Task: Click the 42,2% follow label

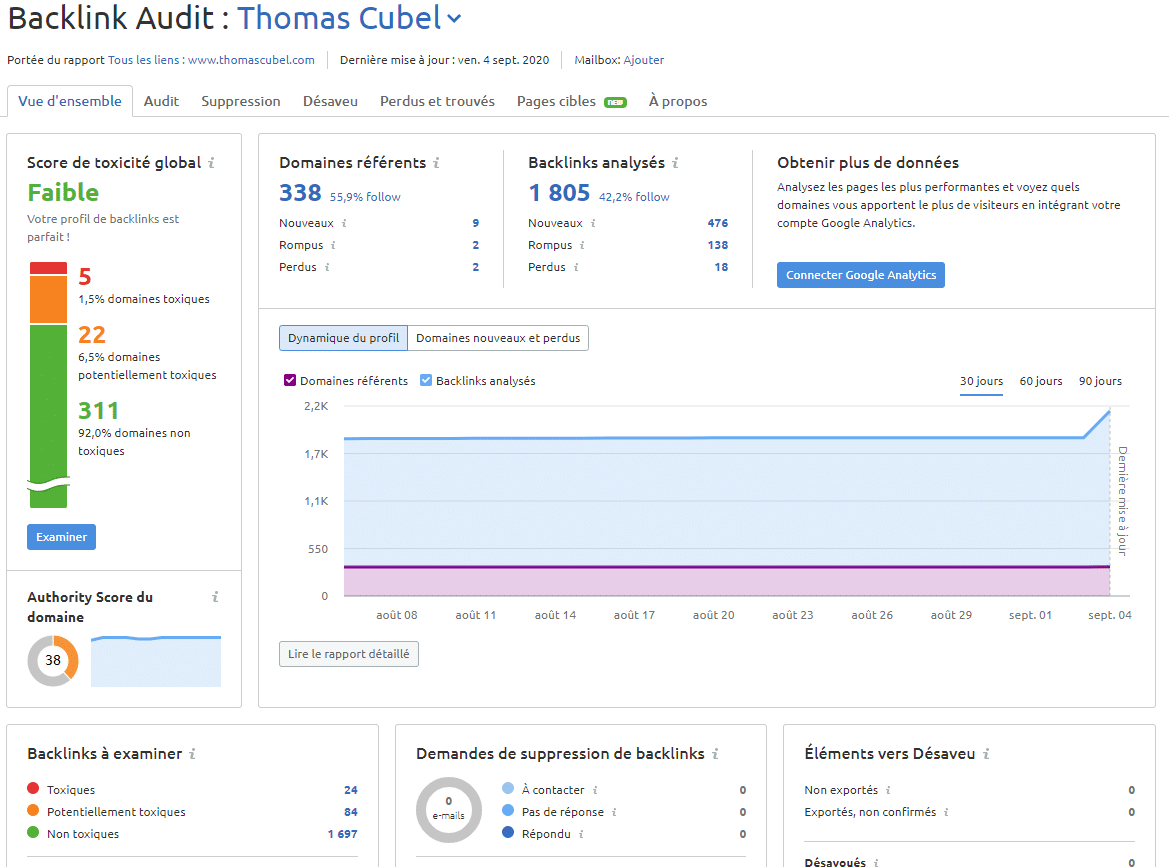Action: [x=634, y=197]
